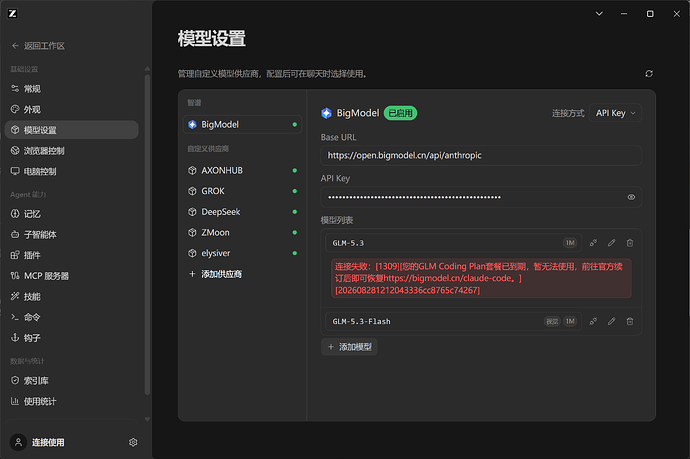Click 添加模型 add model button
Viewport: 690px width, 459px height.
[x=349, y=347]
